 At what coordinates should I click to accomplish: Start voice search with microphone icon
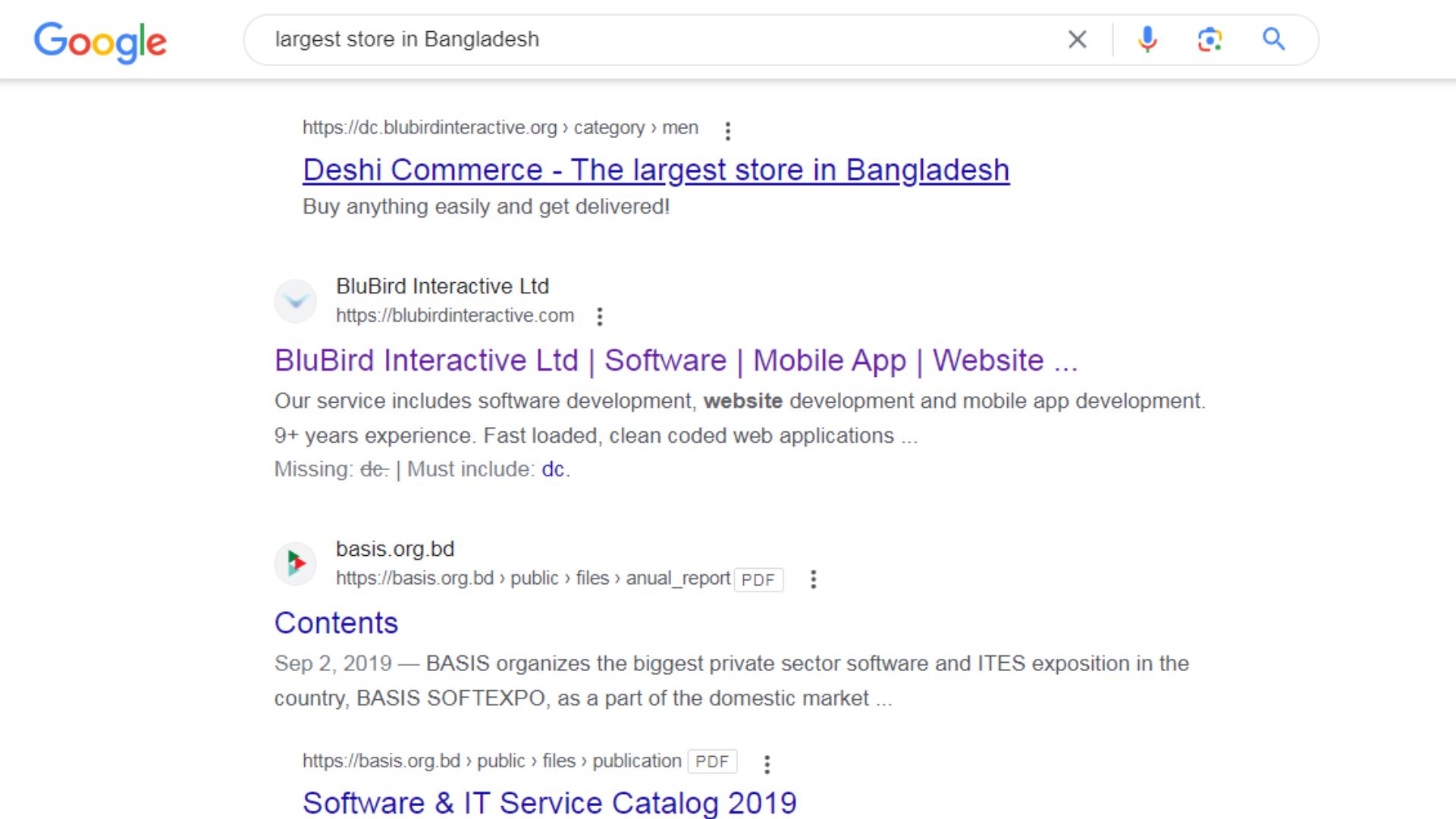pyautogui.click(x=1147, y=39)
